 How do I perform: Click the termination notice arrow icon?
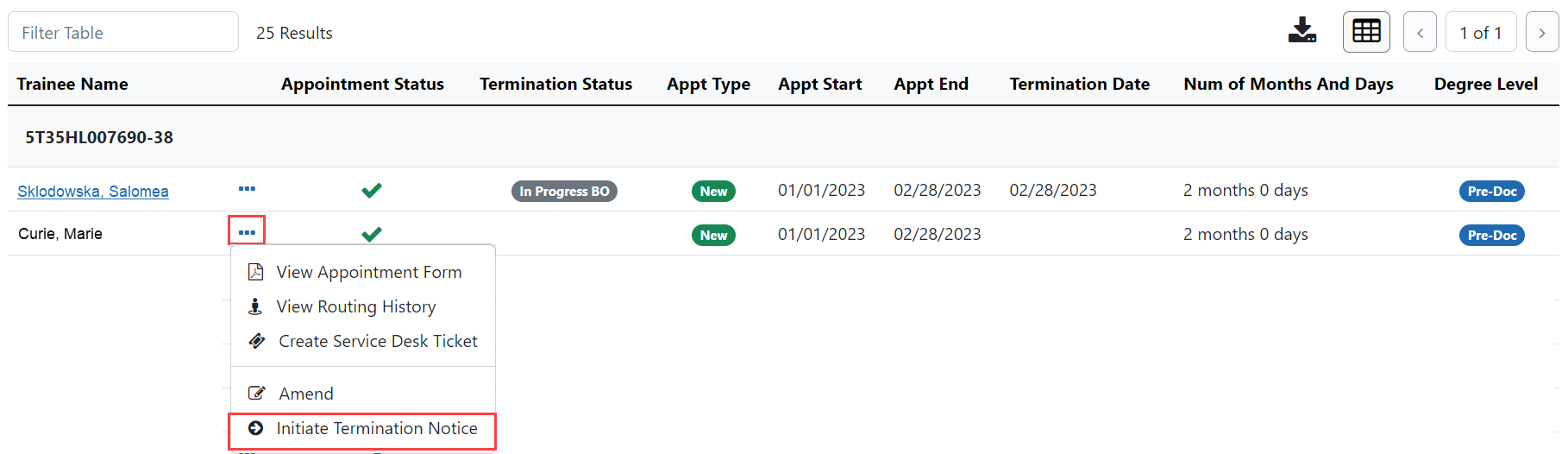click(255, 428)
